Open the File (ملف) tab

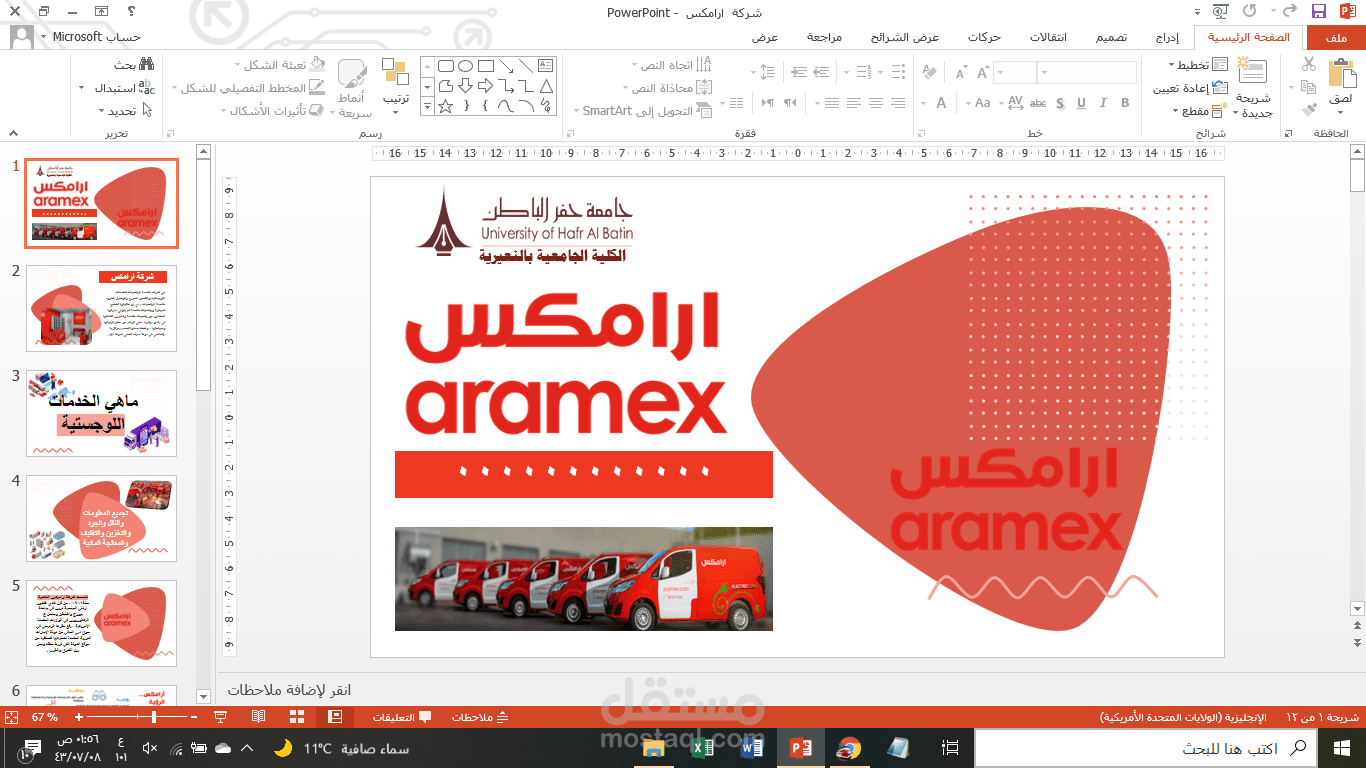point(1336,37)
